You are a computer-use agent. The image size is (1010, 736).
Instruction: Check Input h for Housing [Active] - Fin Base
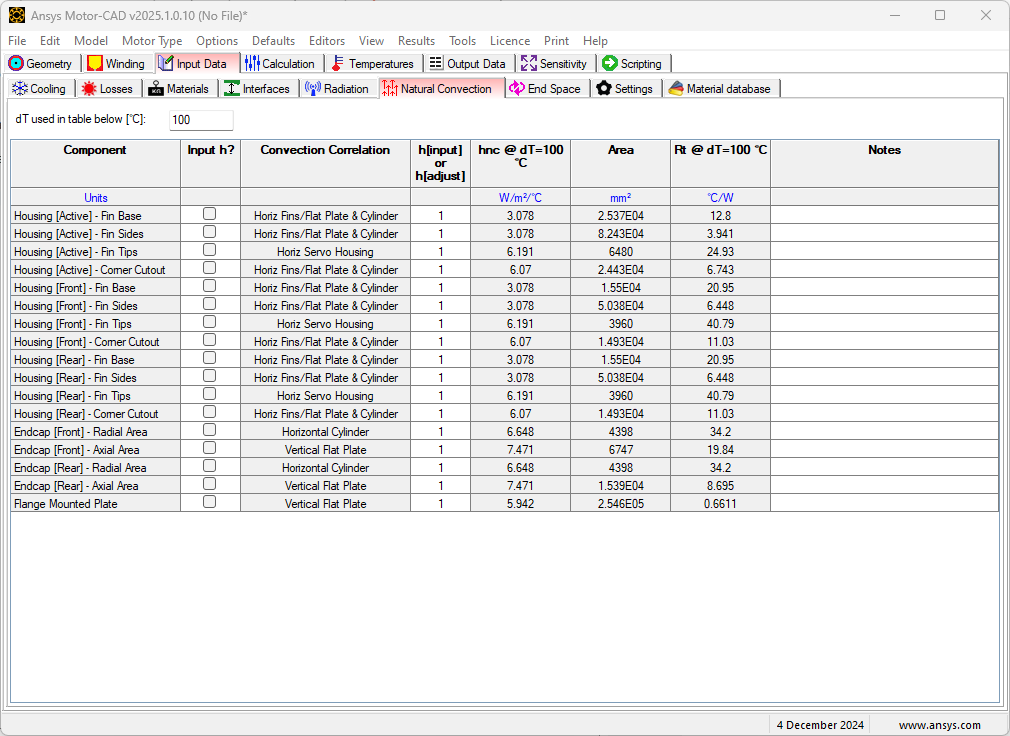pos(209,214)
